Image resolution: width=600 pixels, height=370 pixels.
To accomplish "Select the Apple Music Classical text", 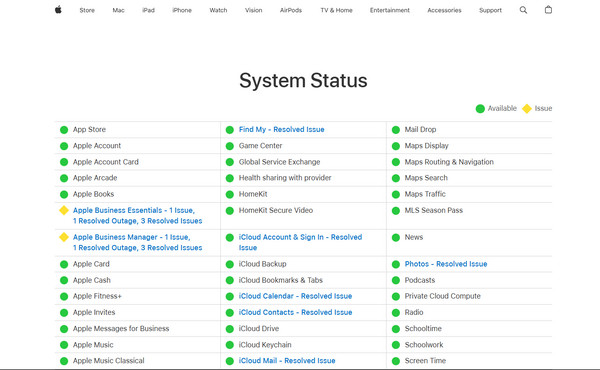I will (109, 361).
